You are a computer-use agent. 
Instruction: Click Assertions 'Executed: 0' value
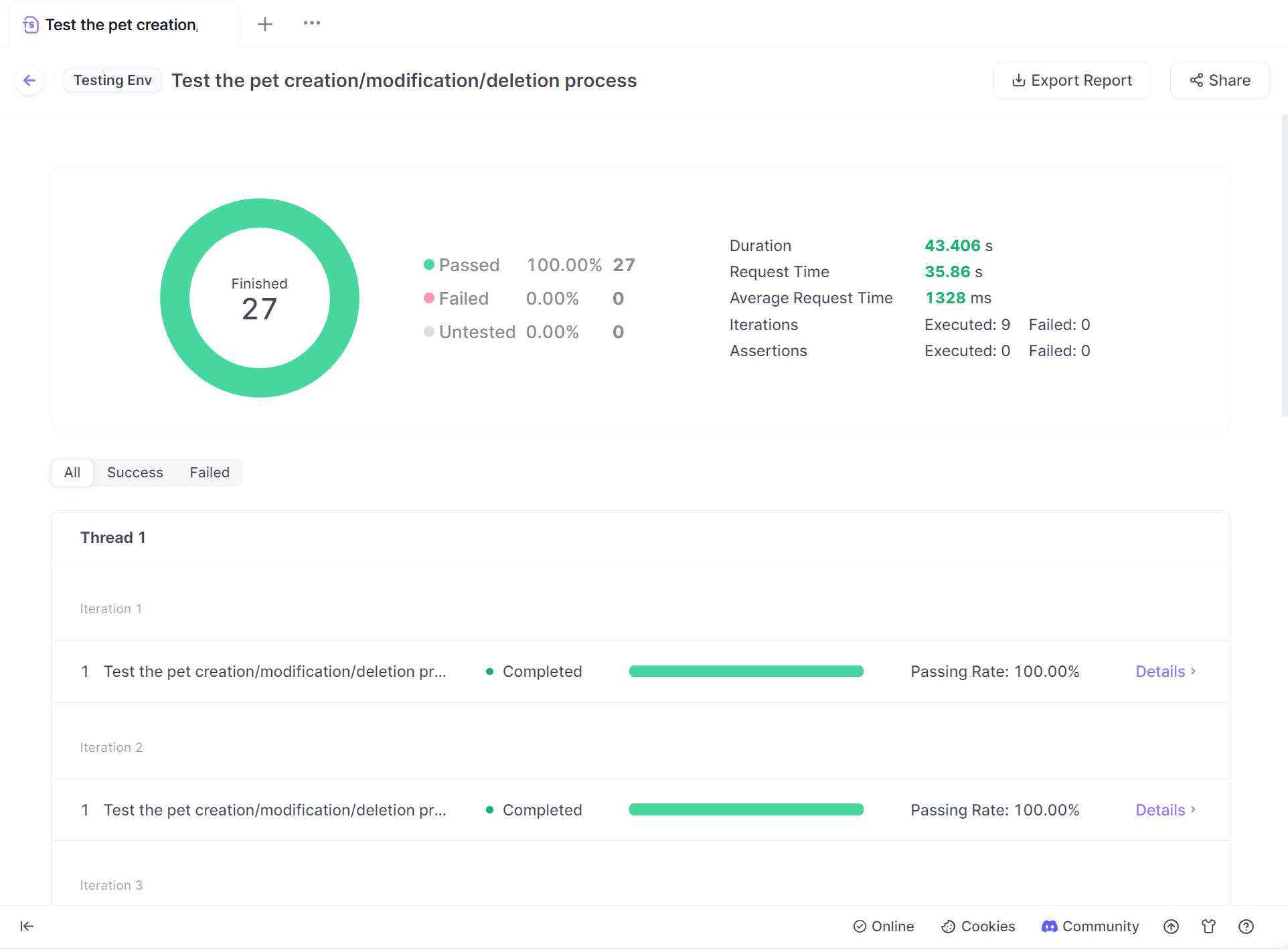tap(967, 351)
